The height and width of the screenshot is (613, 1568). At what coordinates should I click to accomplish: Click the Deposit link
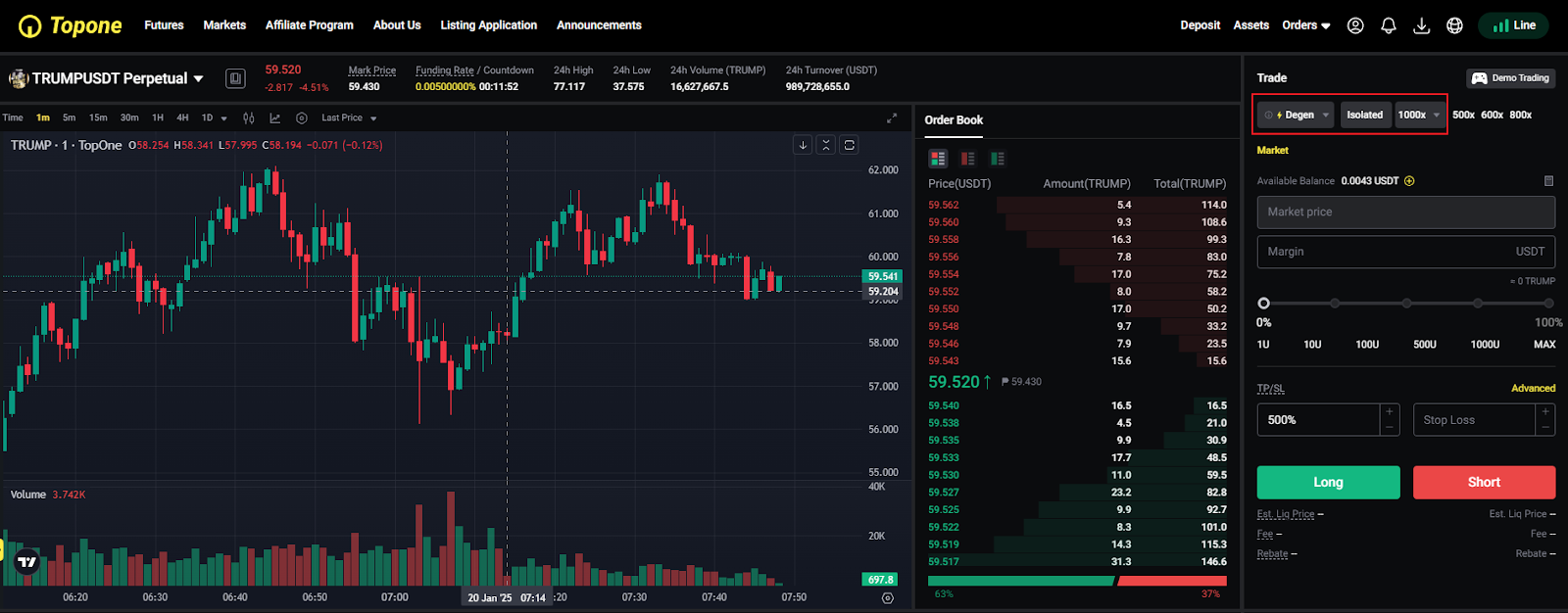[x=1200, y=25]
